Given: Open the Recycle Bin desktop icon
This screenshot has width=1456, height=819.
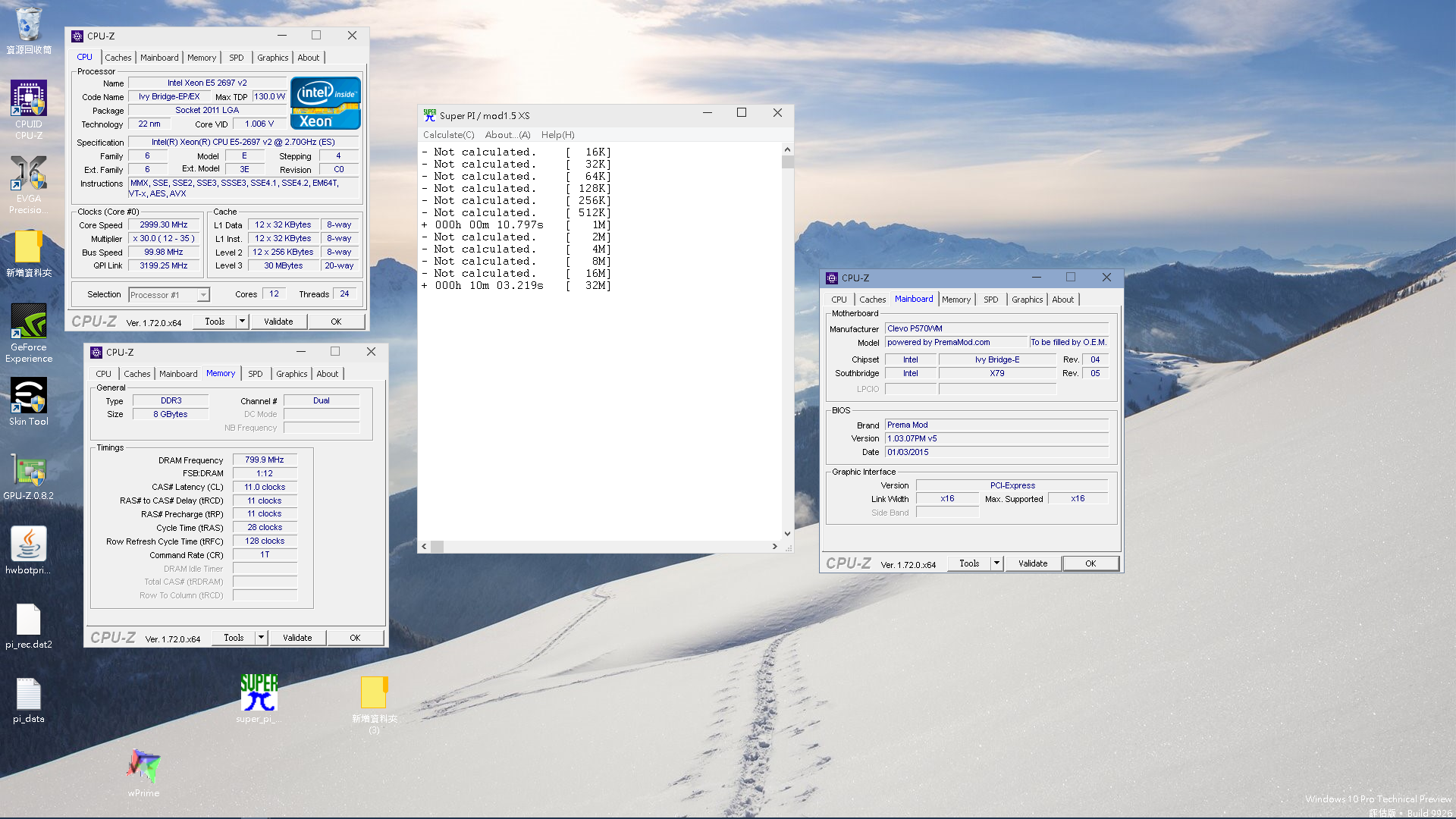Looking at the screenshot, I should click(29, 31).
